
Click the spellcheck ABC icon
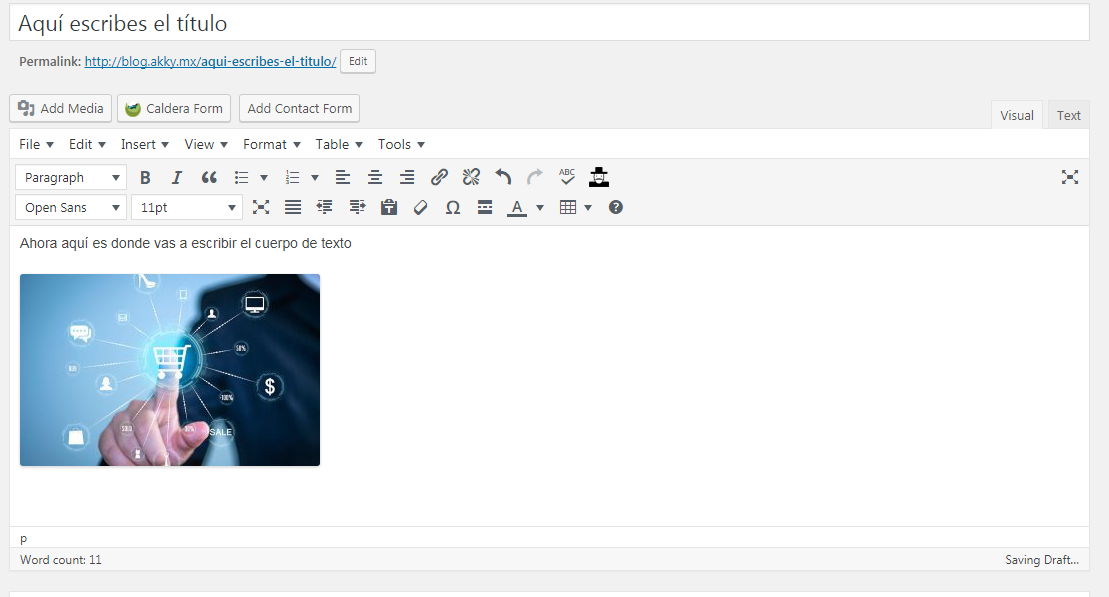click(x=567, y=177)
